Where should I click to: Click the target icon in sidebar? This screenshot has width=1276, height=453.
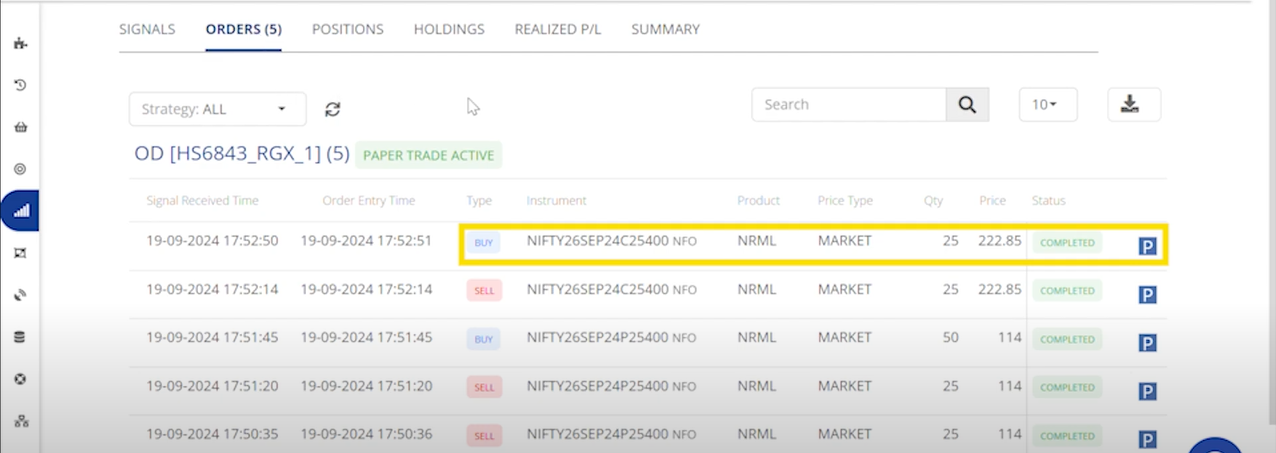pyautogui.click(x=20, y=169)
